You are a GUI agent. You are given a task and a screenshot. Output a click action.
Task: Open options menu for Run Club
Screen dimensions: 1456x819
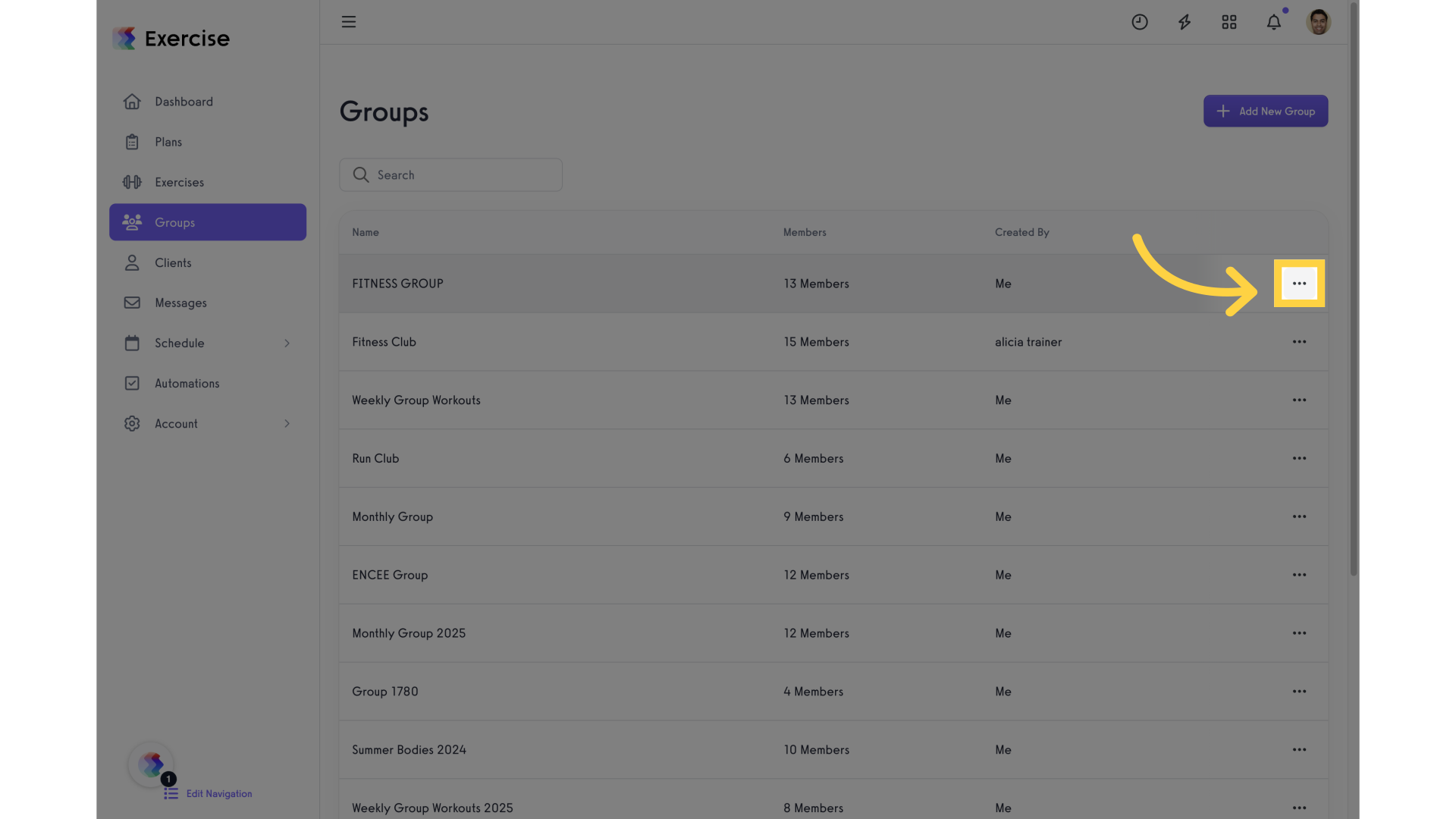pos(1299,459)
